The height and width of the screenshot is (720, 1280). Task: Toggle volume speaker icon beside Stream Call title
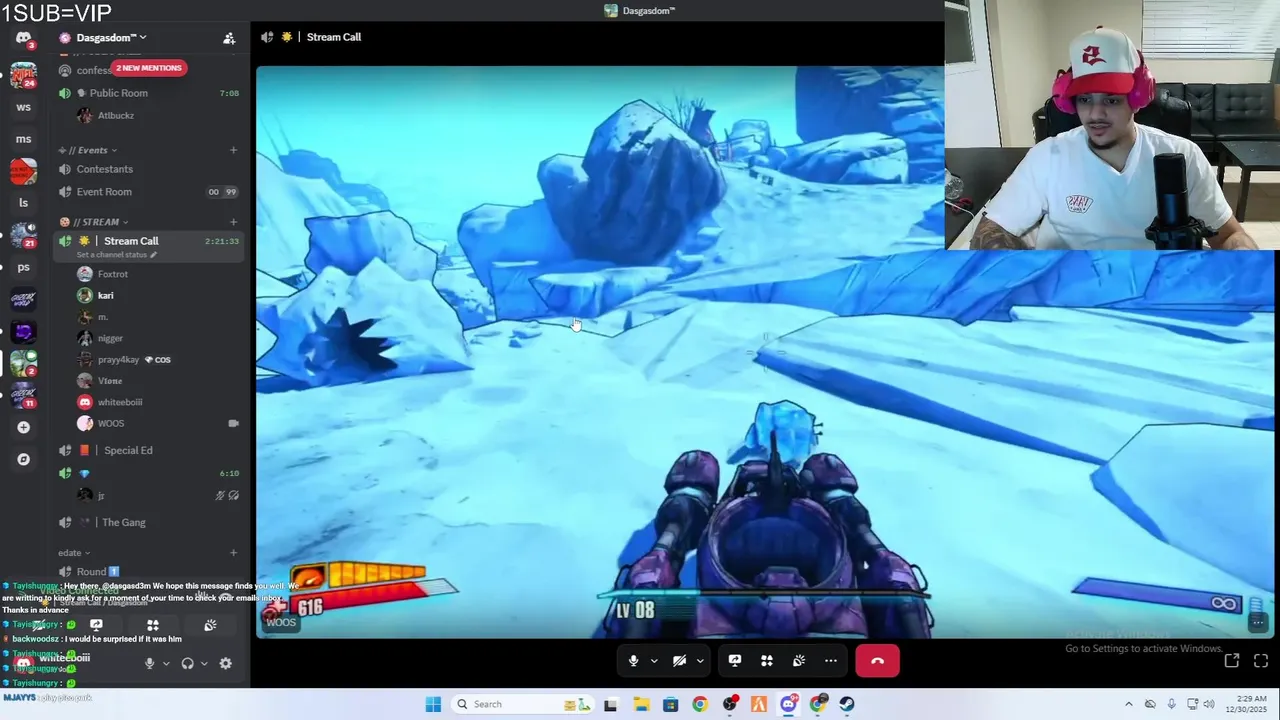click(x=267, y=37)
